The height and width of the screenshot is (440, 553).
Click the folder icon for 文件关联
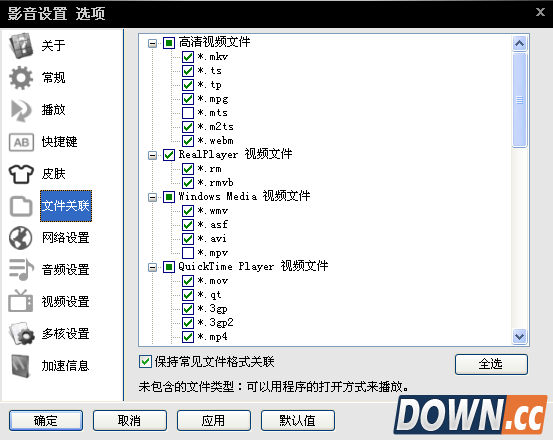pyautogui.click(x=21, y=206)
